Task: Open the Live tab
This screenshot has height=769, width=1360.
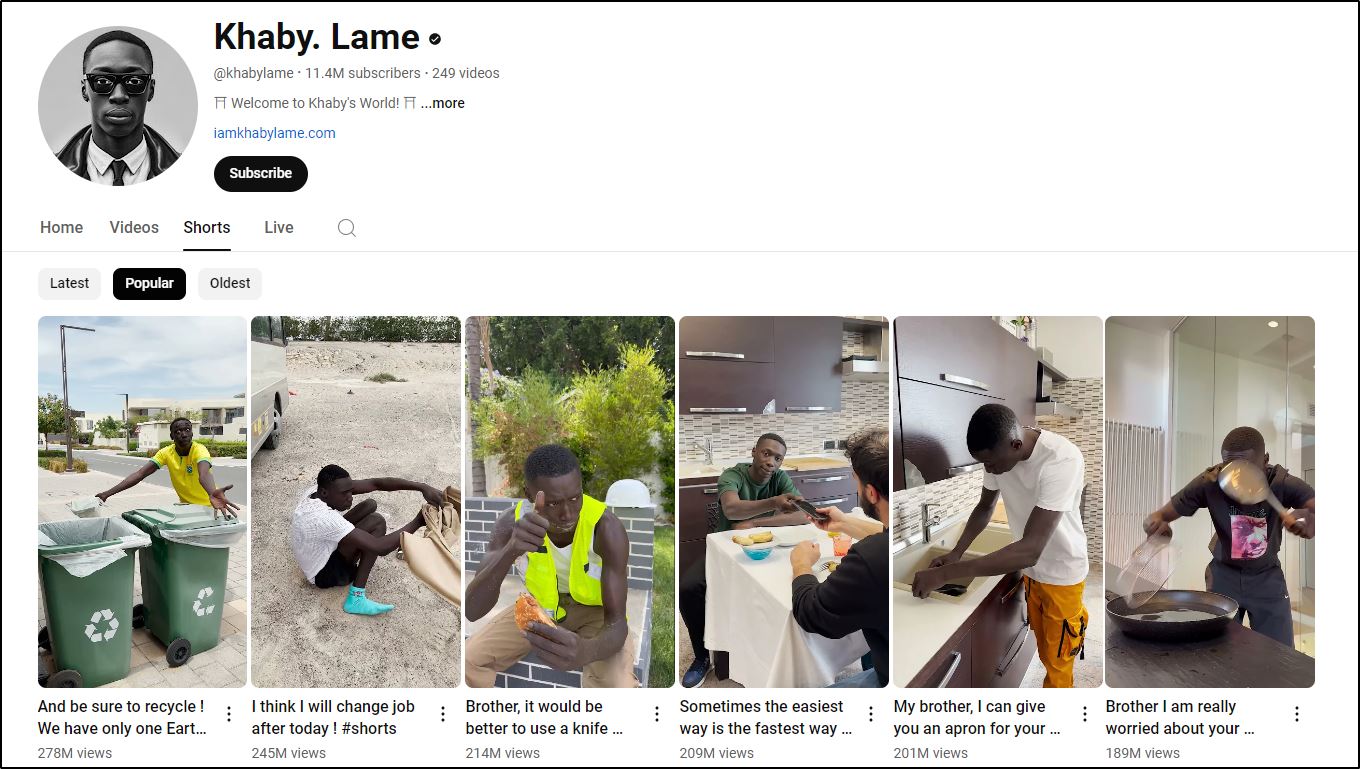Action: point(279,228)
